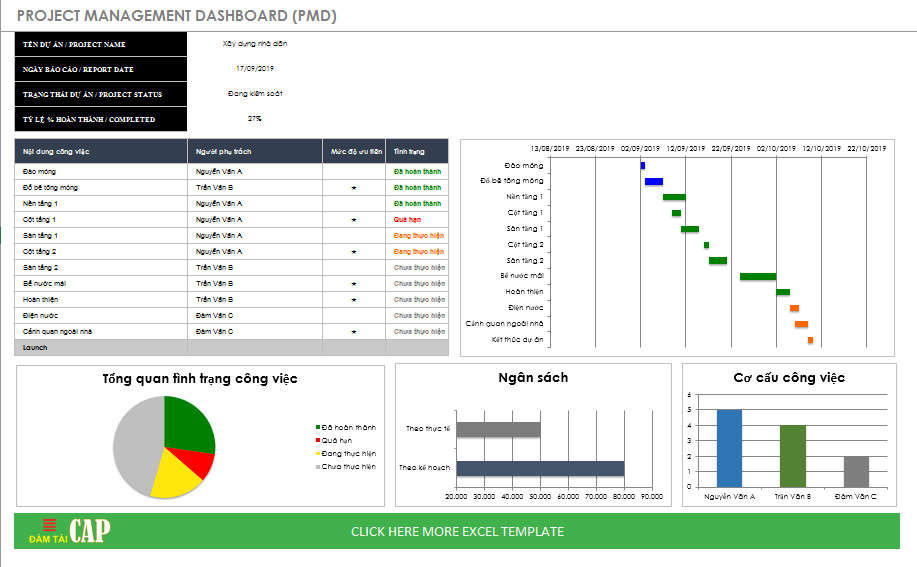Click the blue Nguyễn Văn A chart column
Screen dimensions: 917x567
click(729, 447)
